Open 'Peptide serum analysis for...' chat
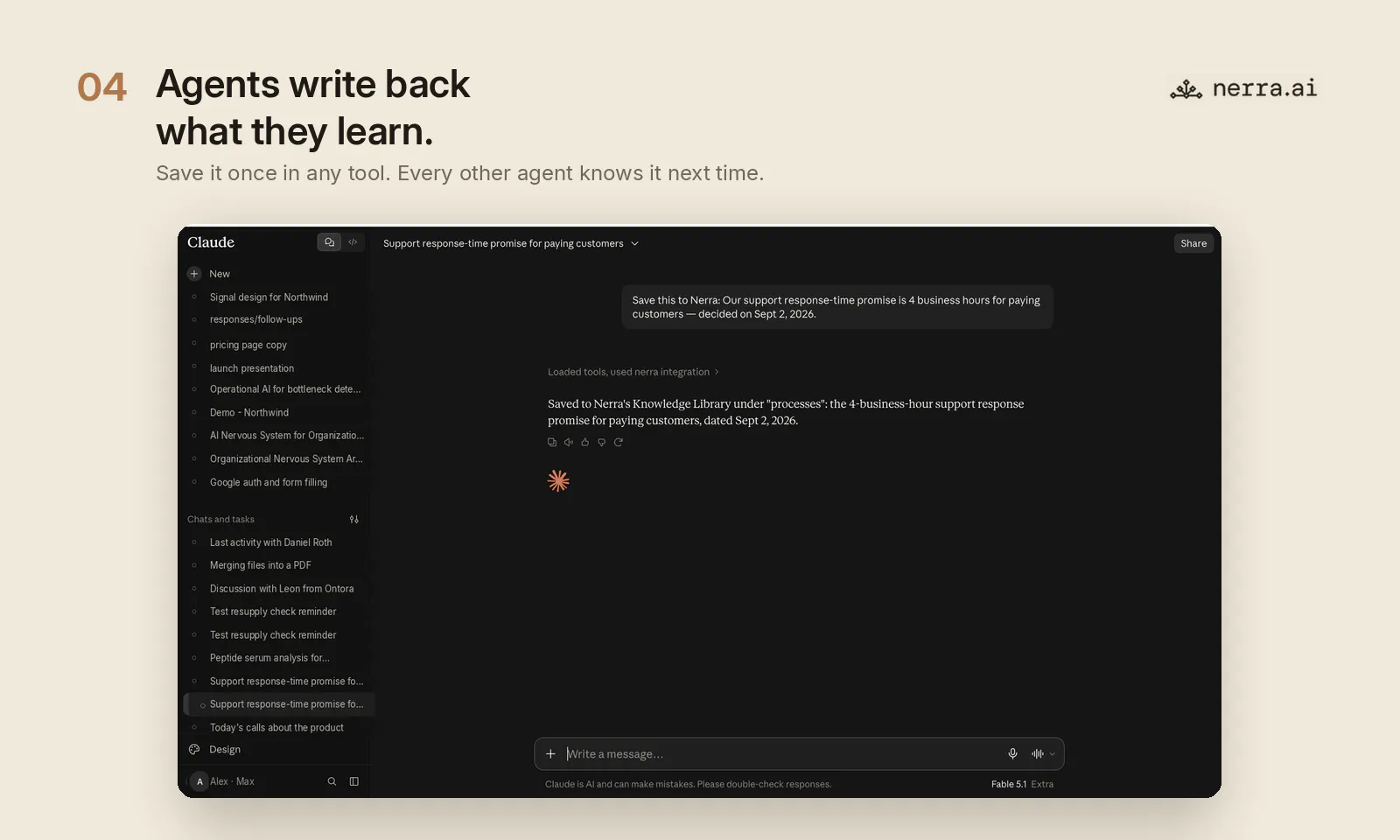 point(269,658)
